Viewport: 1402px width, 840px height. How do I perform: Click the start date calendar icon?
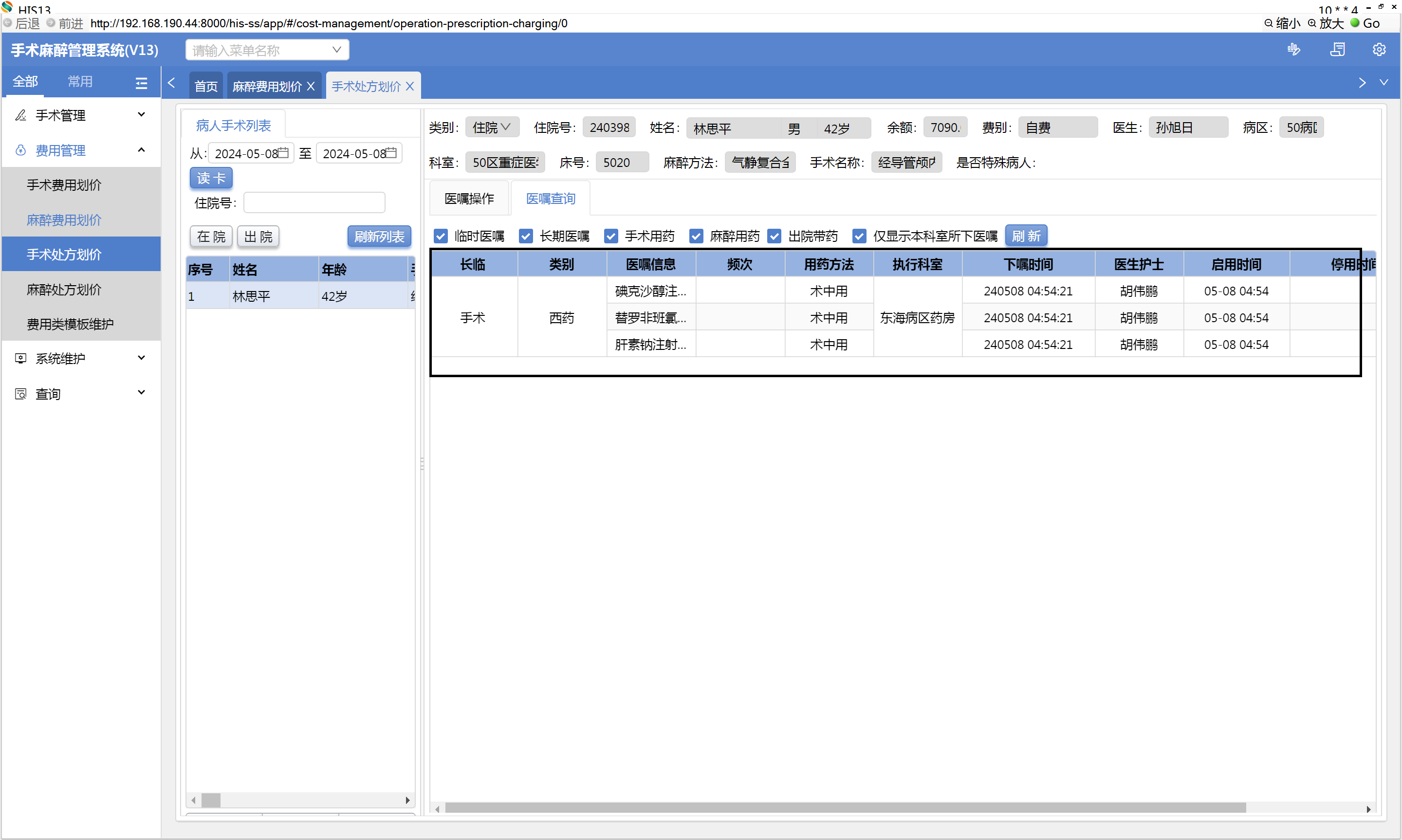[284, 153]
